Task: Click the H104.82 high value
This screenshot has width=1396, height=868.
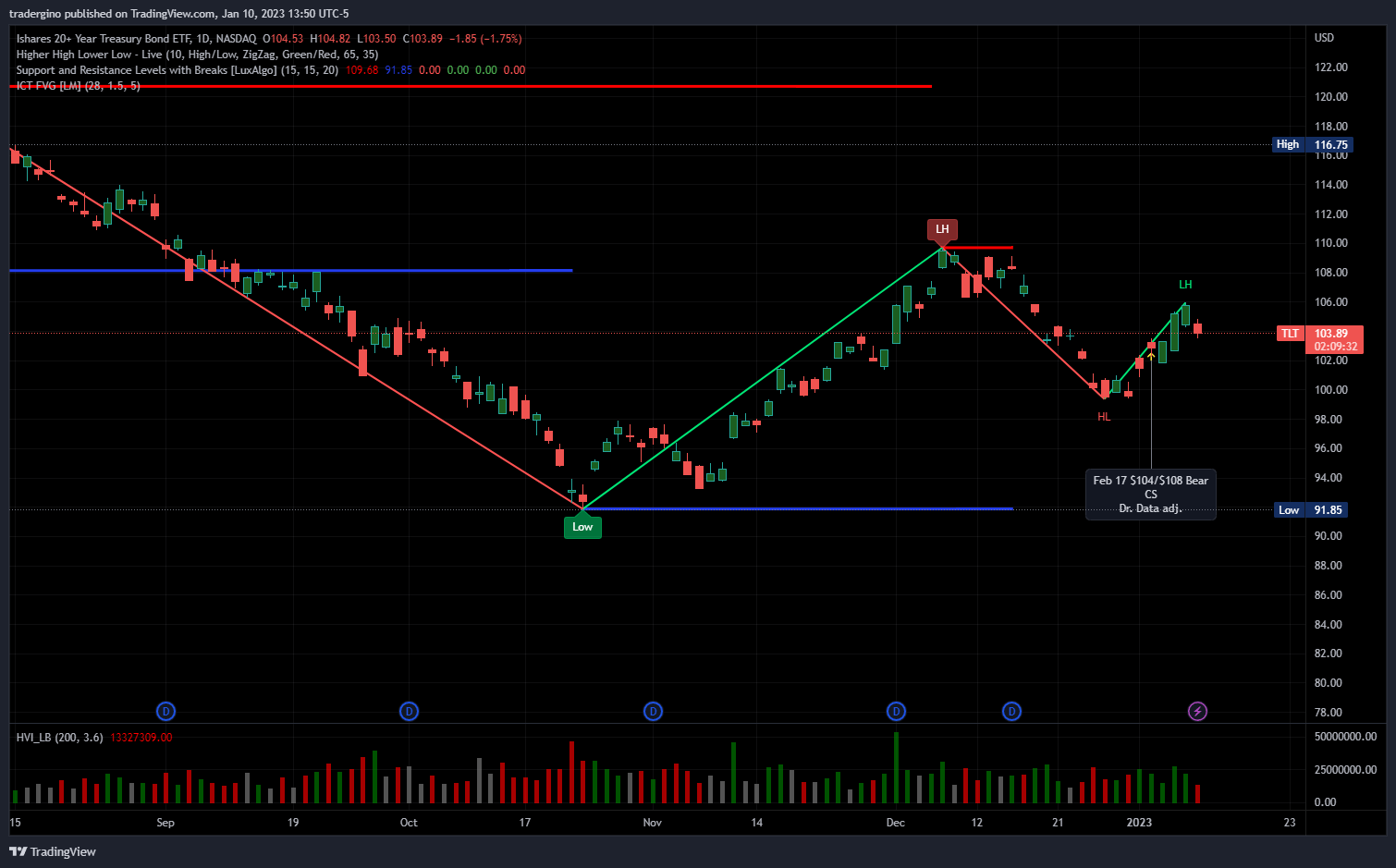Action: [x=330, y=39]
